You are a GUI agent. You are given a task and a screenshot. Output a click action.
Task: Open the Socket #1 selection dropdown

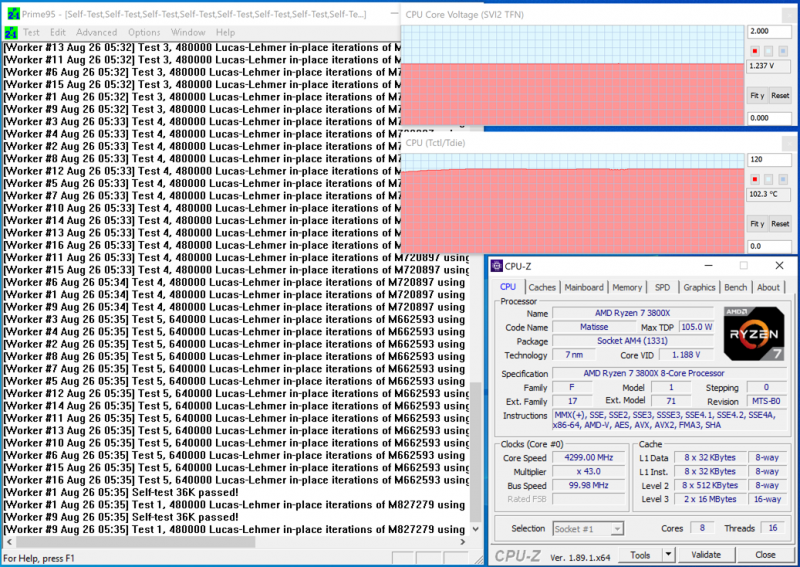coord(588,529)
